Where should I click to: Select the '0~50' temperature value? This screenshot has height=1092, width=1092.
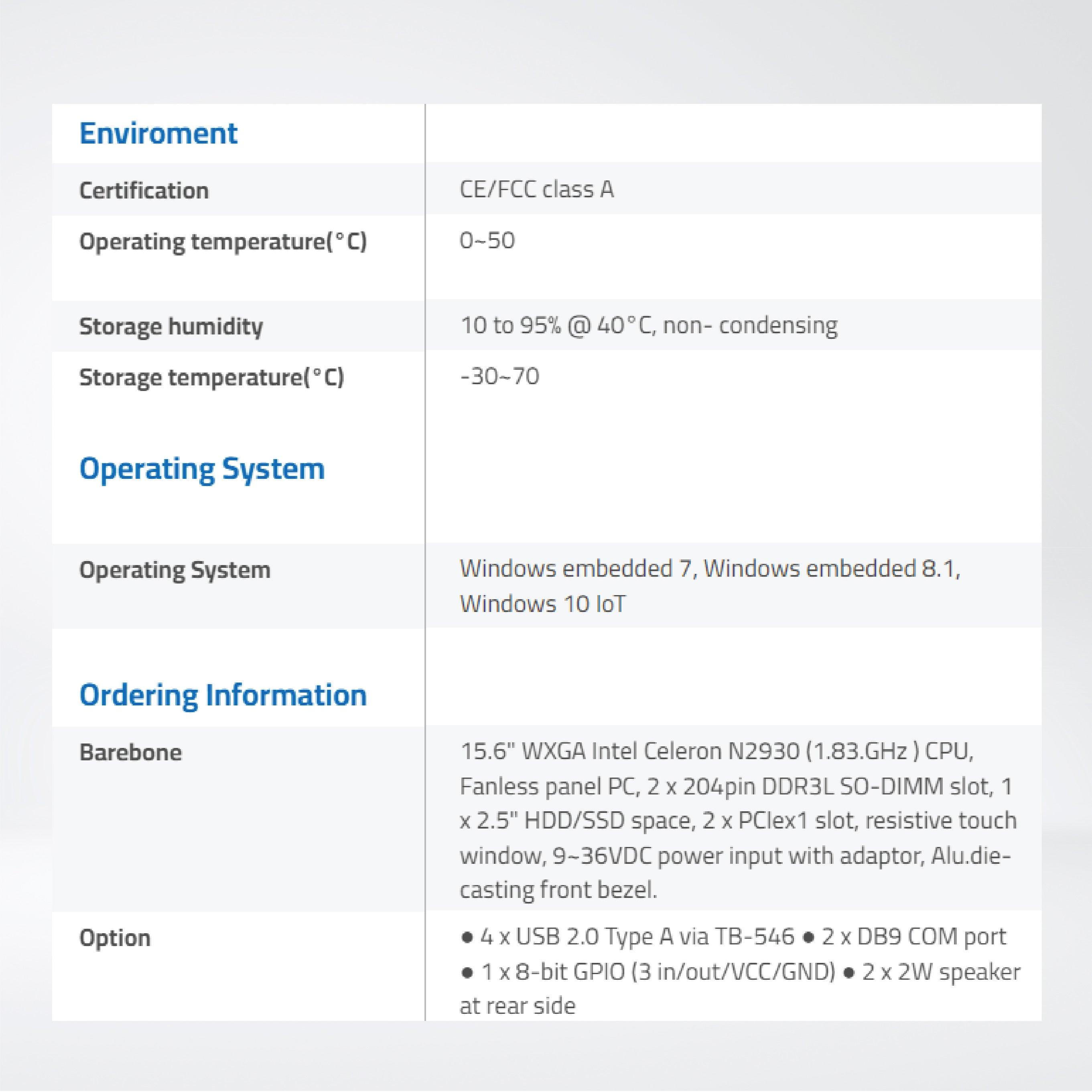click(487, 241)
